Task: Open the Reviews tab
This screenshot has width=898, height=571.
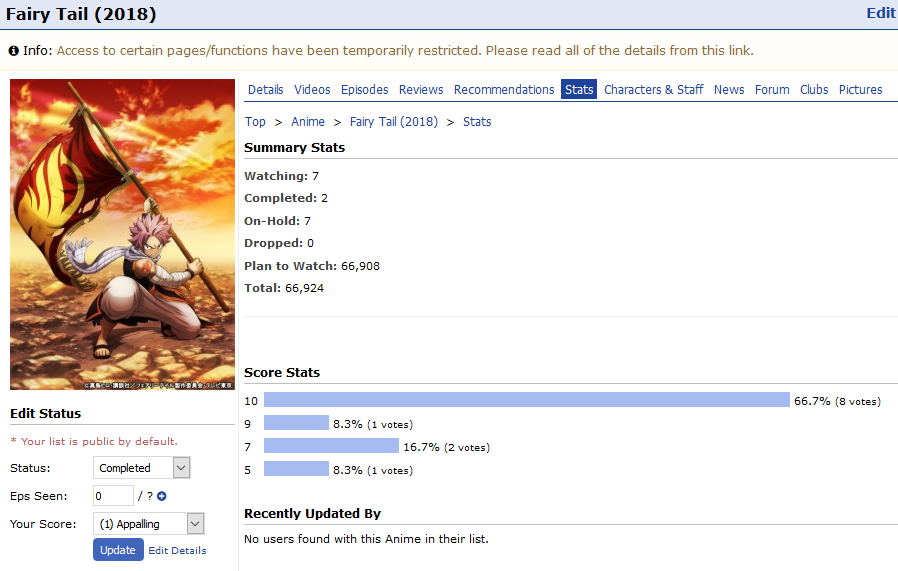Action: pyautogui.click(x=421, y=90)
